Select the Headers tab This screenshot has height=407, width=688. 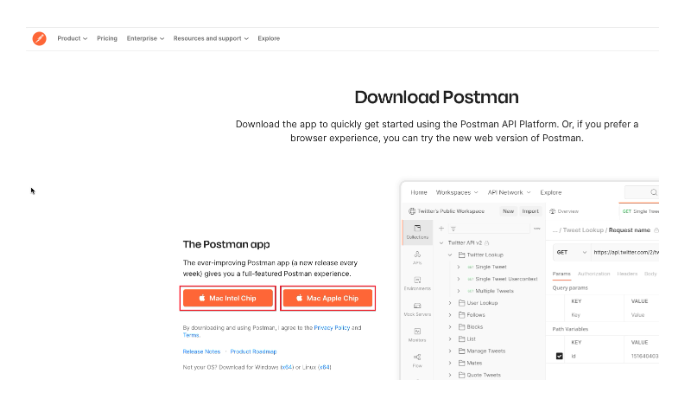627,274
